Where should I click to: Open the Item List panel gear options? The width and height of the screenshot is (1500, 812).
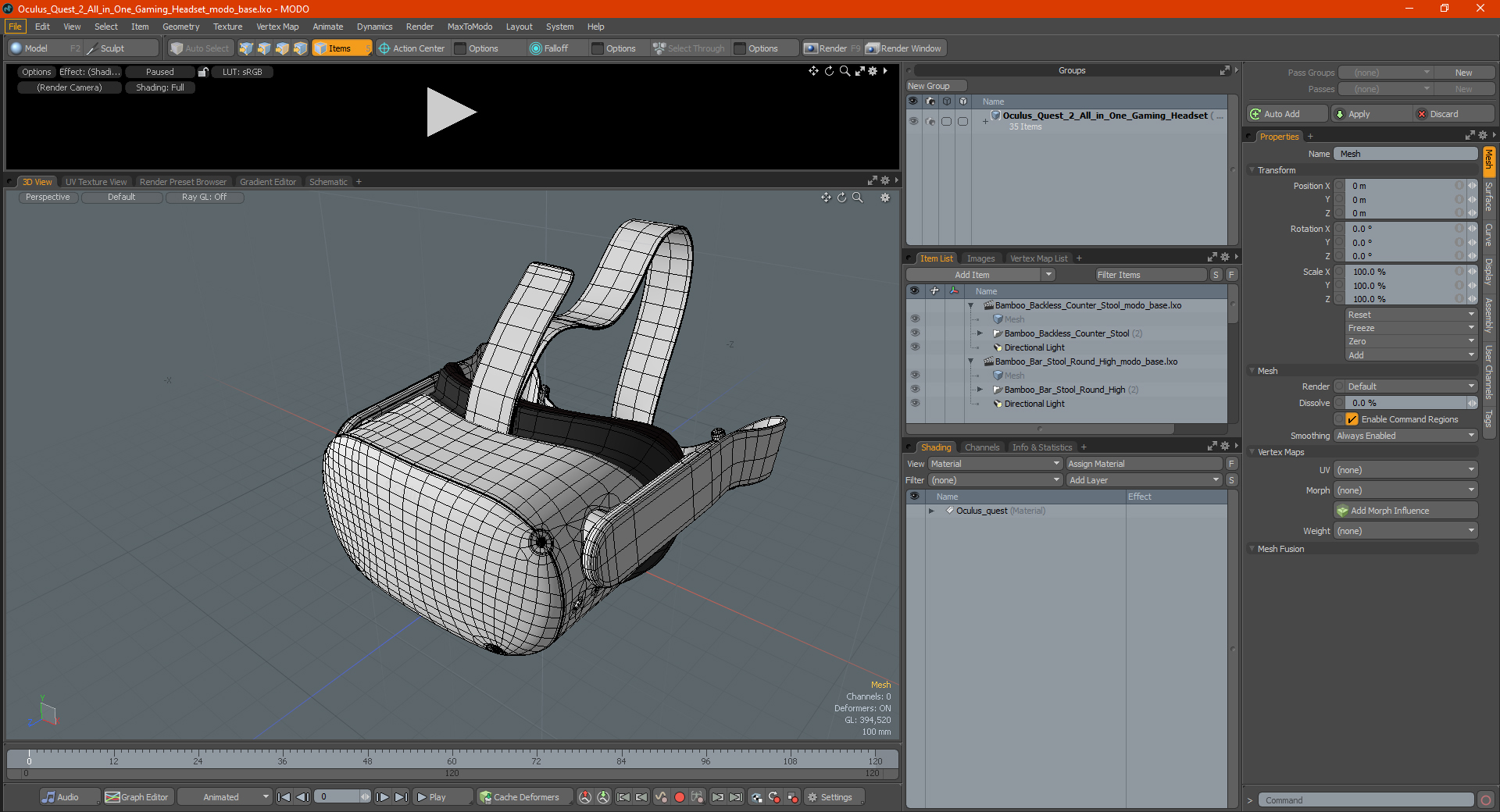pos(1225,257)
